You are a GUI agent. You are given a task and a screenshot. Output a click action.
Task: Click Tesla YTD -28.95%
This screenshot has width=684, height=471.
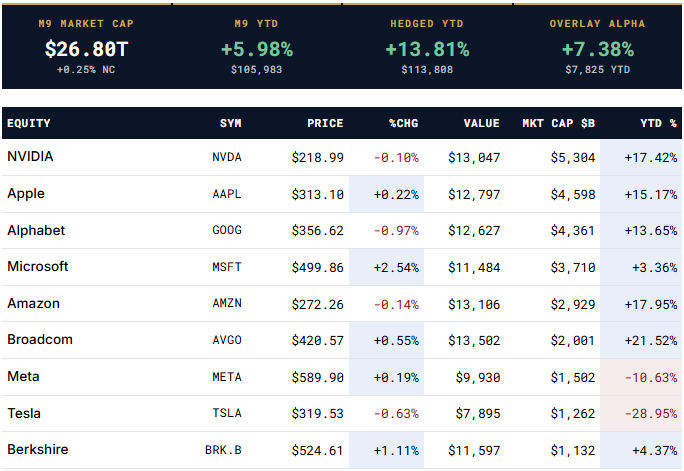(651, 413)
